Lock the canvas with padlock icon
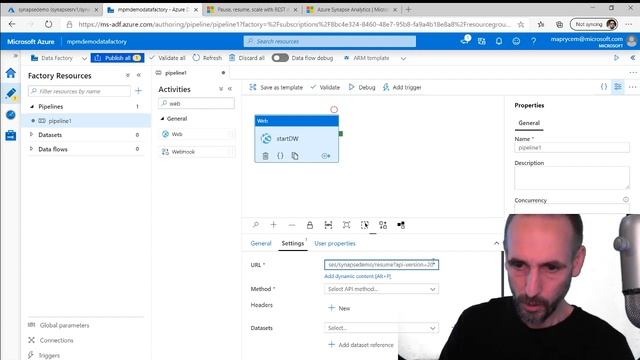The image size is (640, 360). (310, 225)
